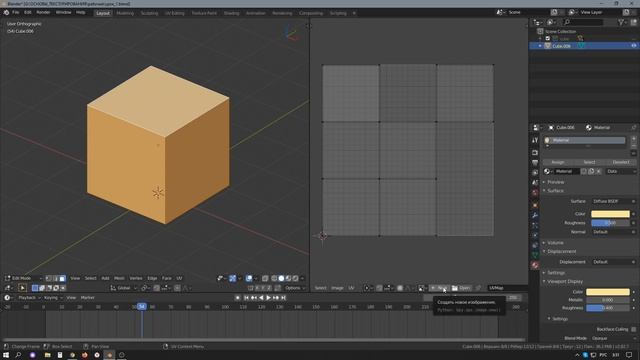The width and height of the screenshot is (640, 360).
Task: Click the Assign material button
Action: 558,162
